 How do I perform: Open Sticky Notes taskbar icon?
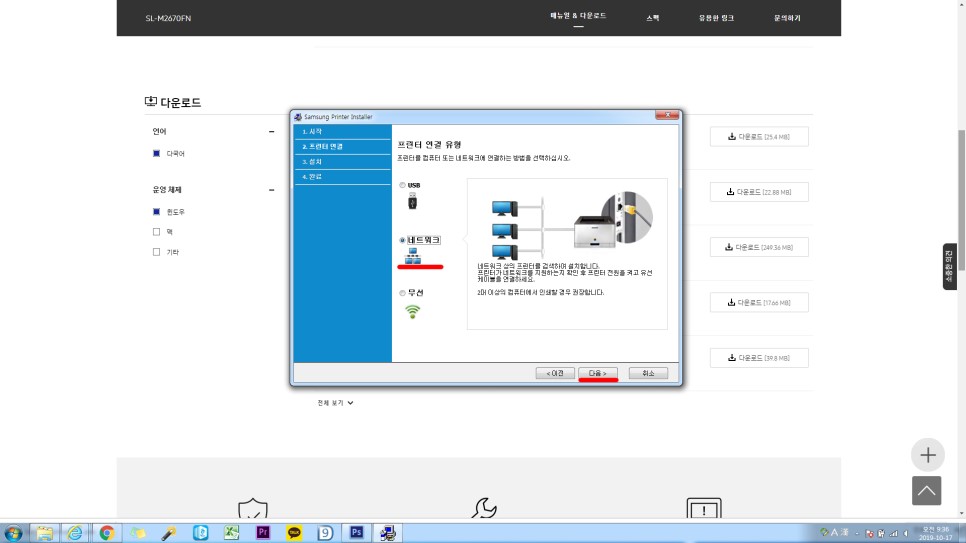coord(138,533)
